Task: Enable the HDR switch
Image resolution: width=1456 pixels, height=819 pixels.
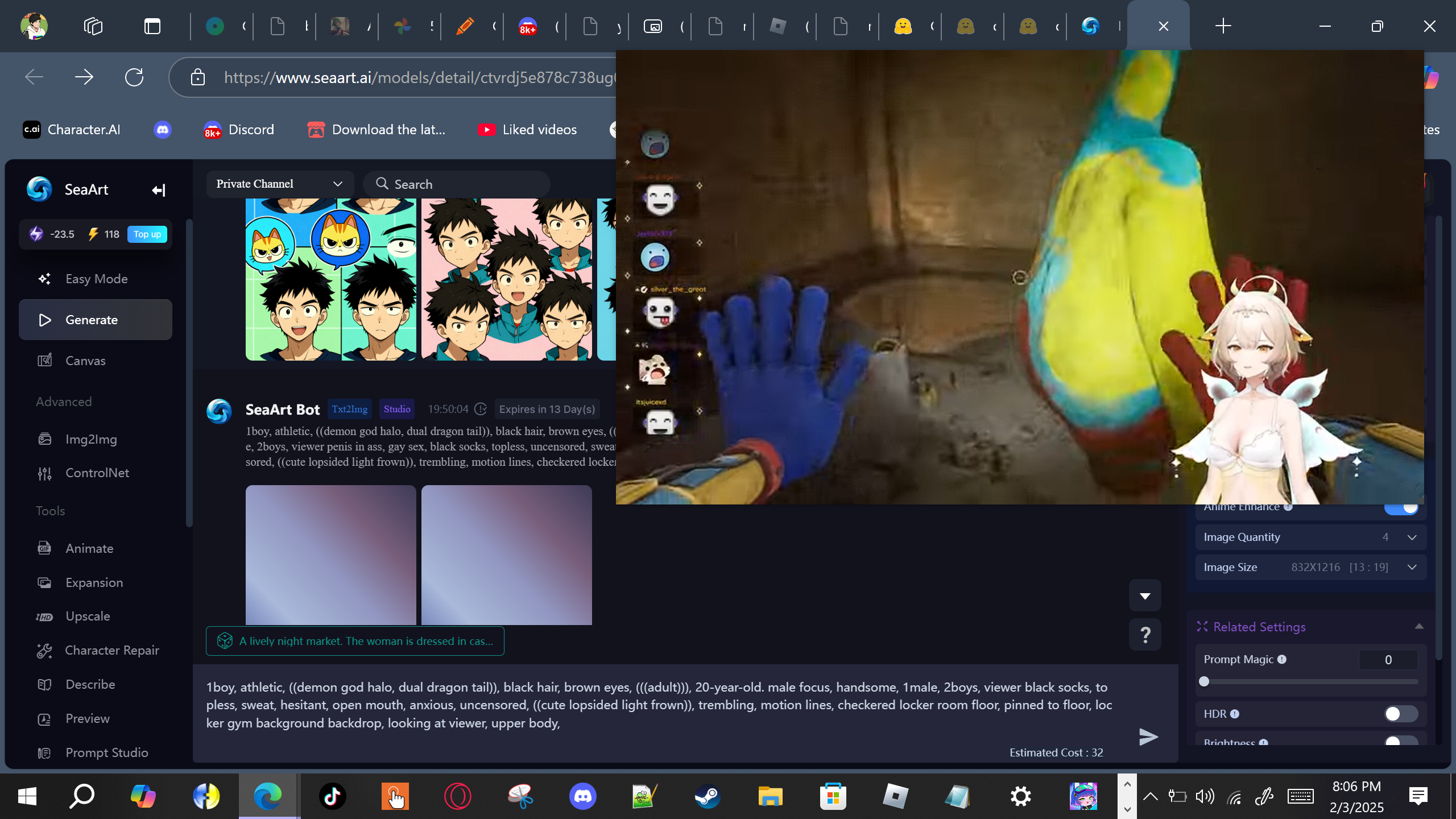Action: 1401,714
